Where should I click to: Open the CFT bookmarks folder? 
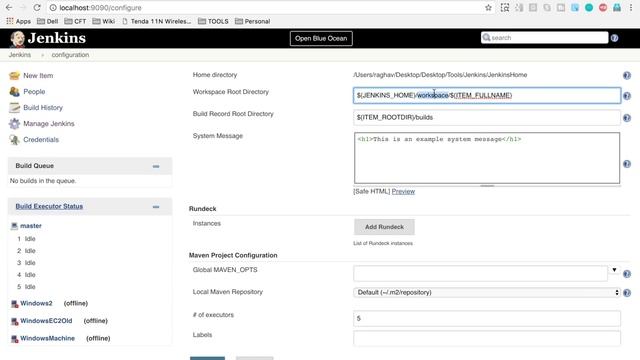tap(75, 21)
